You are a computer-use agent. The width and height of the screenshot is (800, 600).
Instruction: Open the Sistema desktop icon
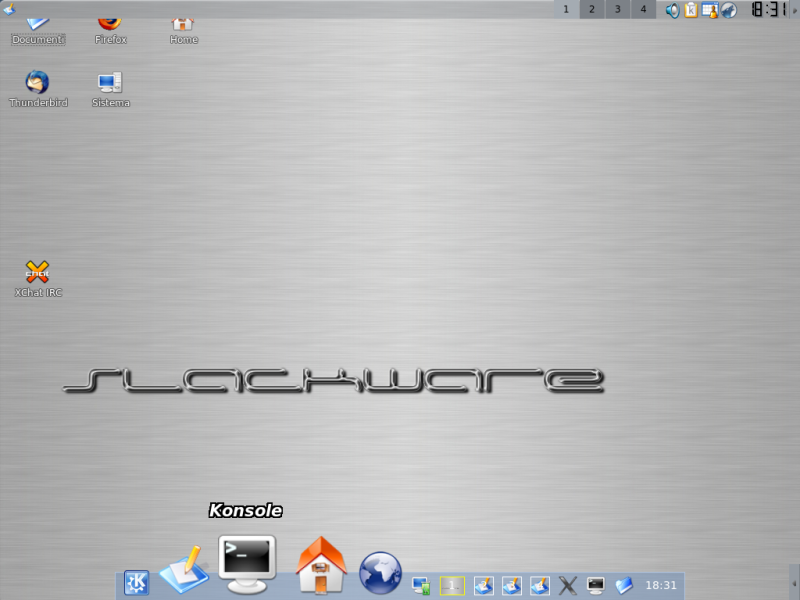(110, 89)
